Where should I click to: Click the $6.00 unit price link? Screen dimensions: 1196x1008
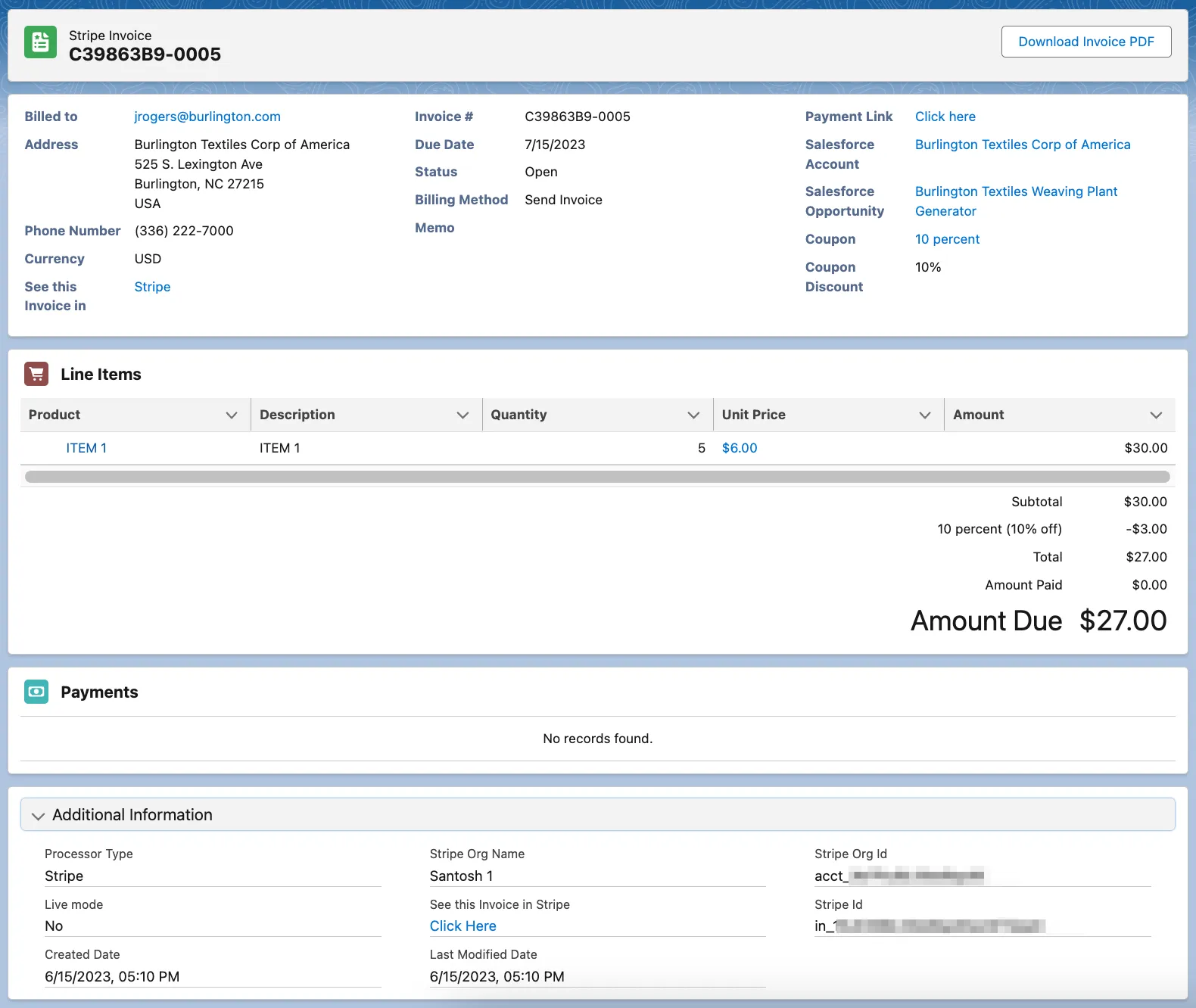[740, 448]
